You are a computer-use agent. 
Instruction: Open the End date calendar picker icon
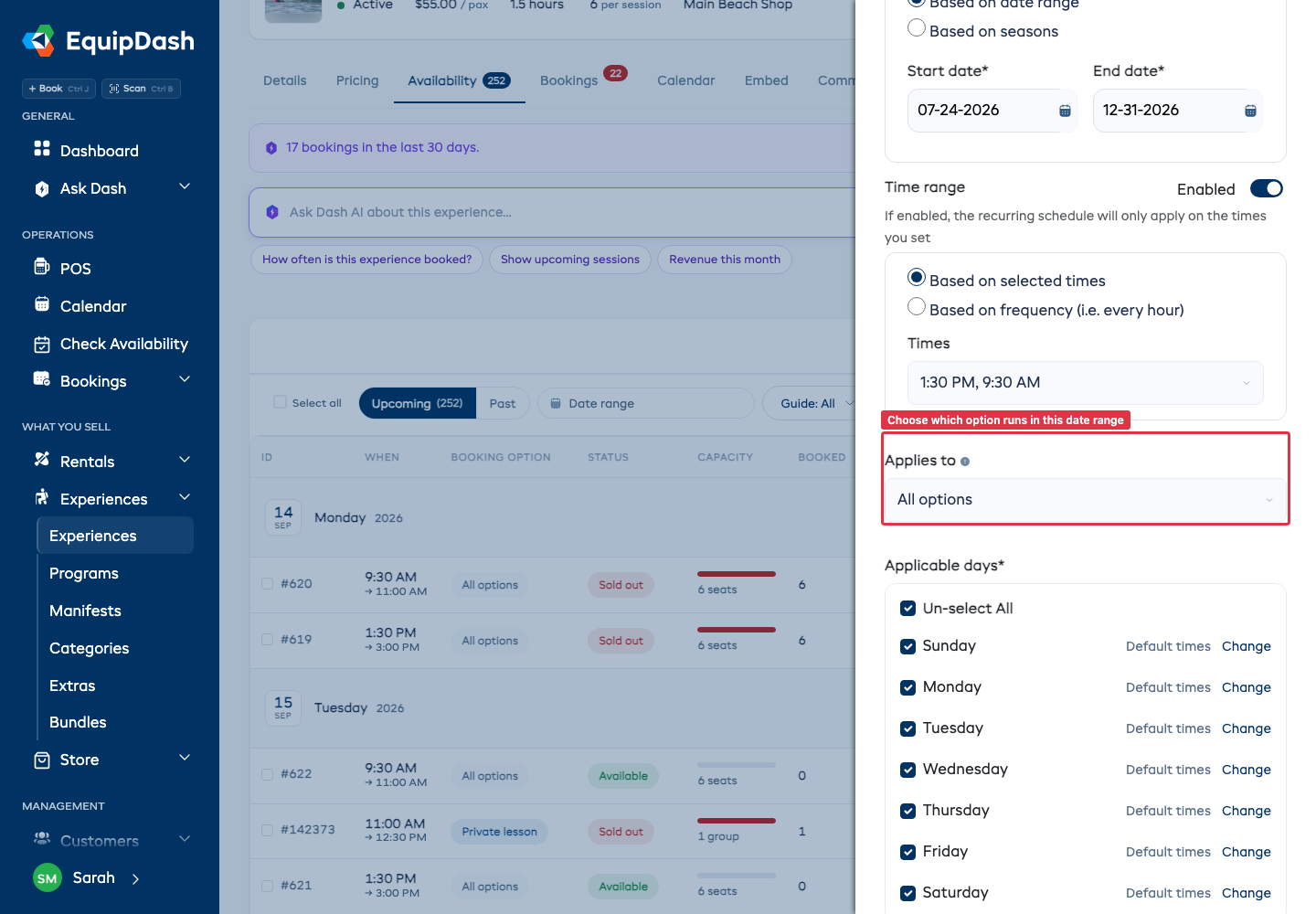pos(1250,111)
